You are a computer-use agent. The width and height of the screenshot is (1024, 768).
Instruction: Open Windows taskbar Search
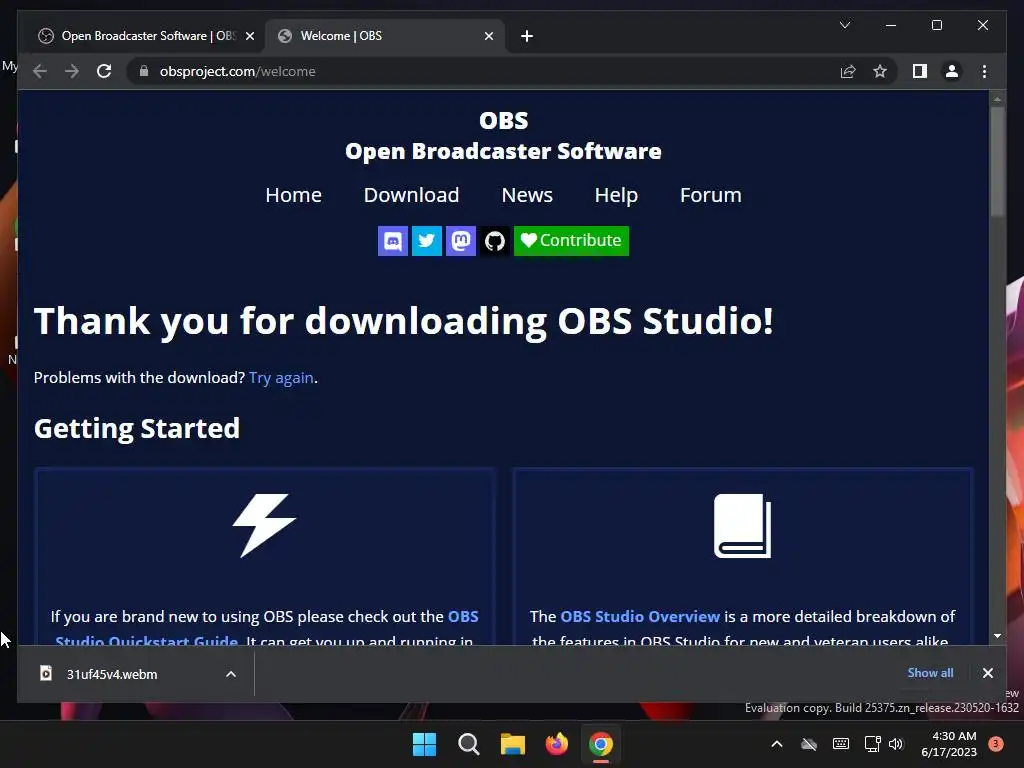(468, 744)
